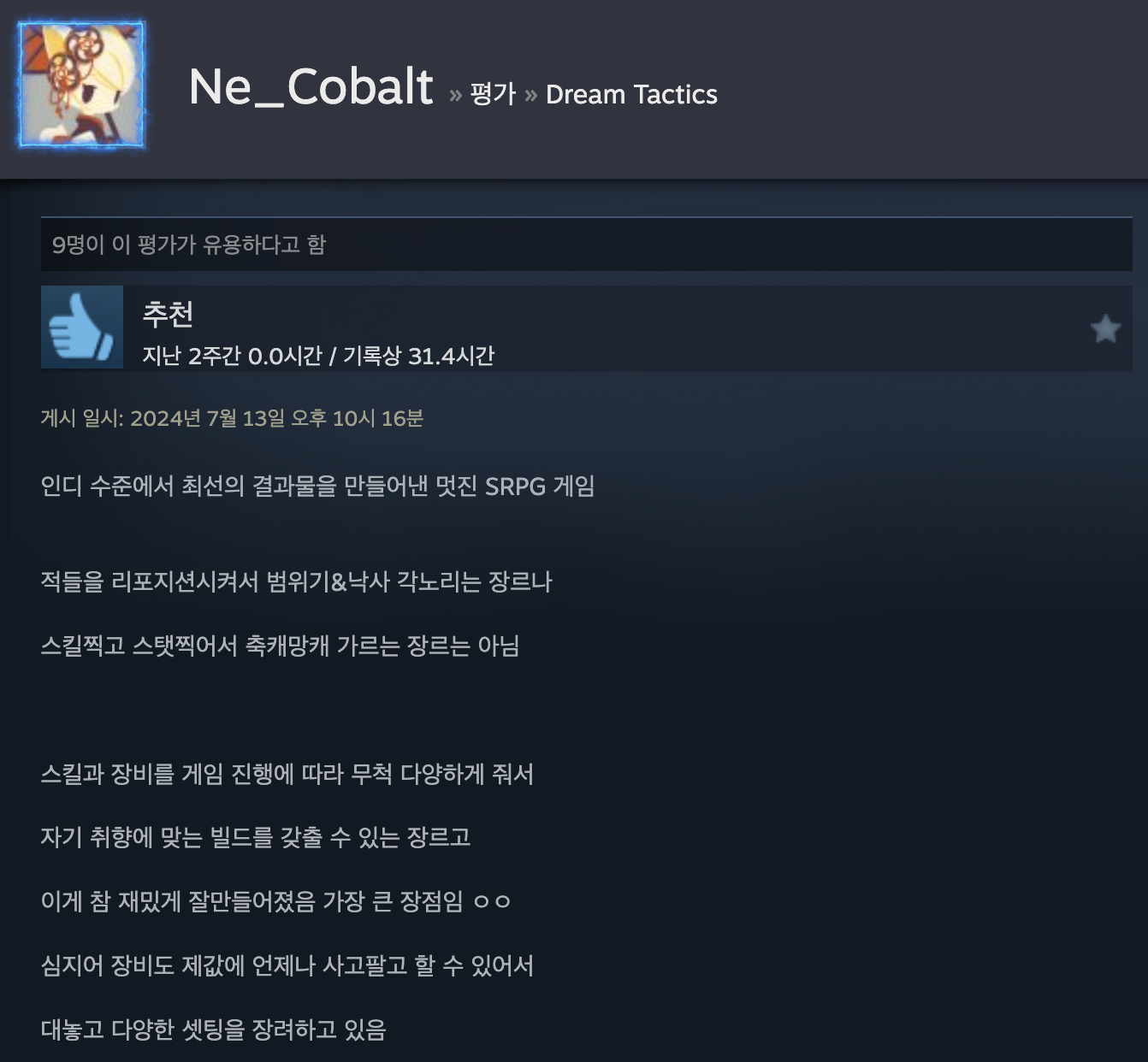Click the line starting 스킬찍고 스탯찍어서
This screenshot has height=1062, width=1148.
point(280,646)
